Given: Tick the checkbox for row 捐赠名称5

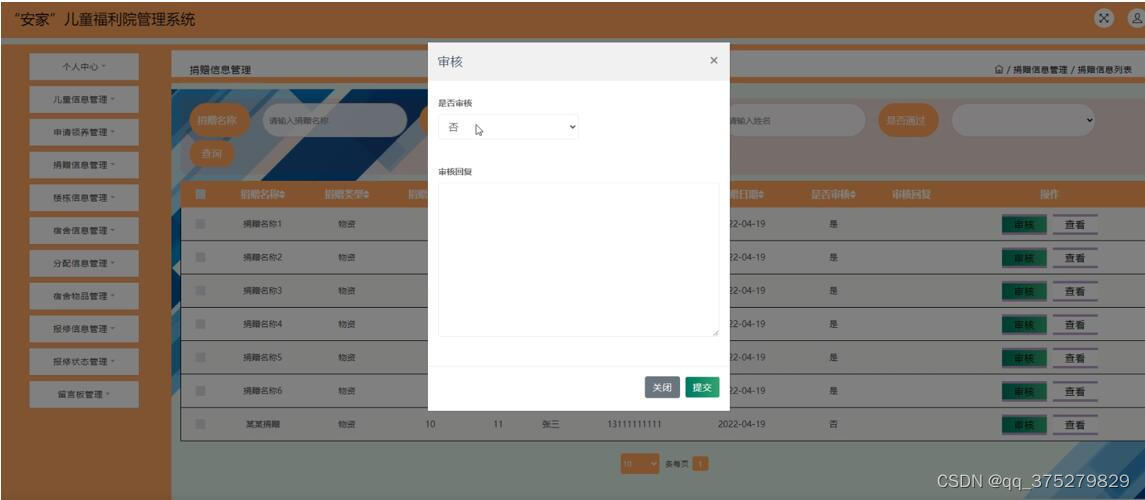Looking at the screenshot, I should [x=201, y=357].
